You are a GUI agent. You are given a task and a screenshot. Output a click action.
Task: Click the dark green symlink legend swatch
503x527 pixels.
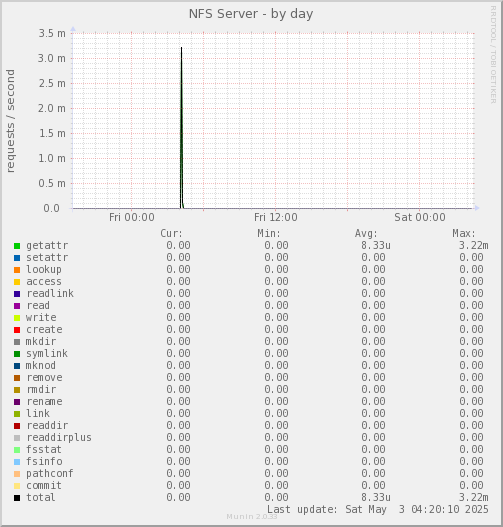tap(17, 354)
